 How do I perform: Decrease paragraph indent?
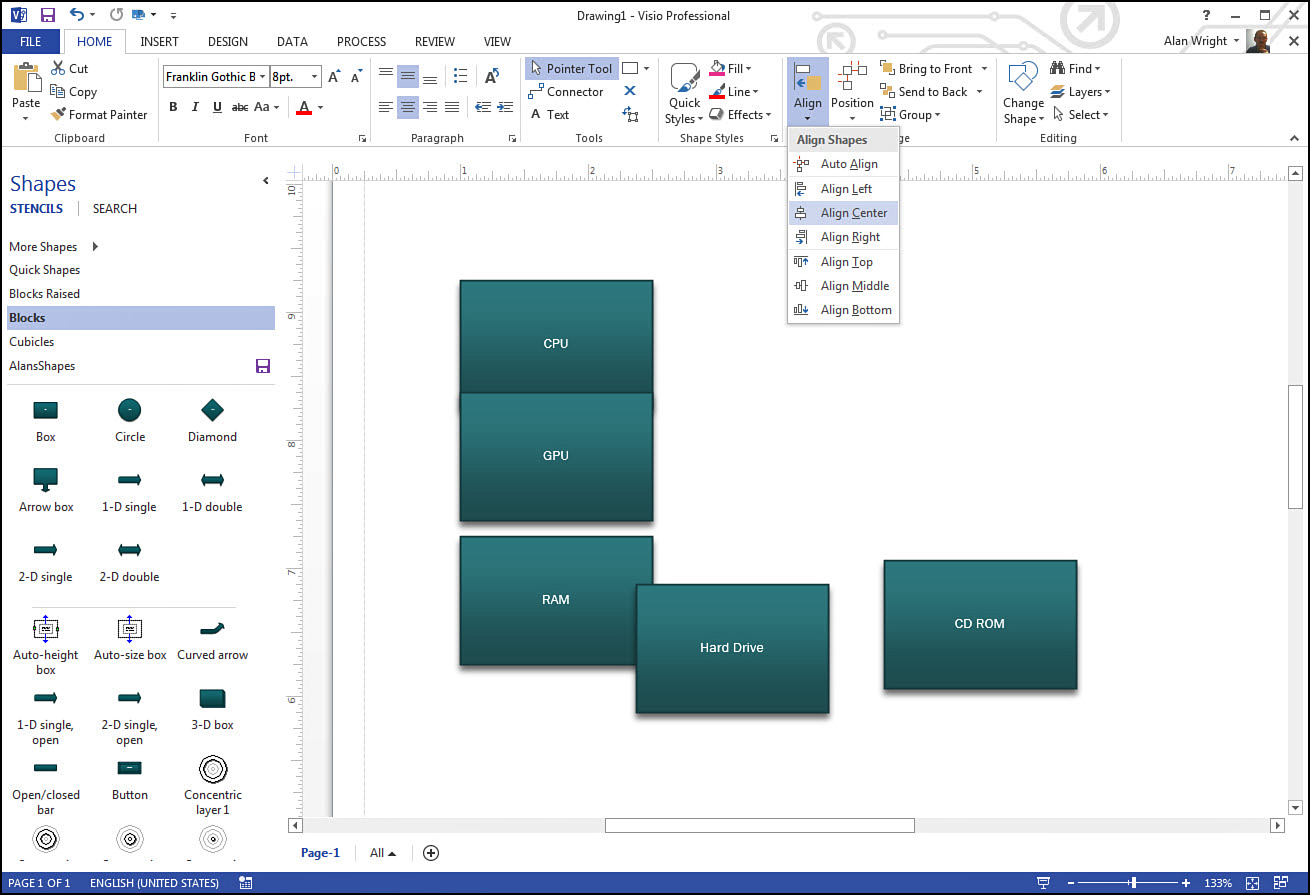(x=483, y=107)
